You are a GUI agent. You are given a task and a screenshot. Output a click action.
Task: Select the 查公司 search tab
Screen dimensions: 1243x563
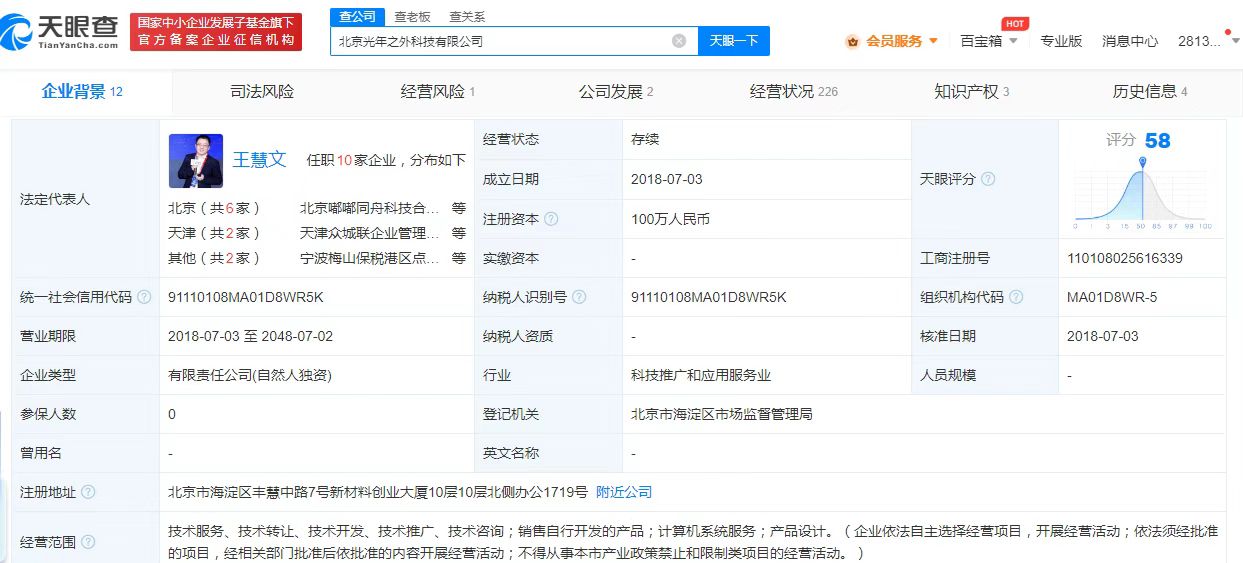click(x=357, y=16)
